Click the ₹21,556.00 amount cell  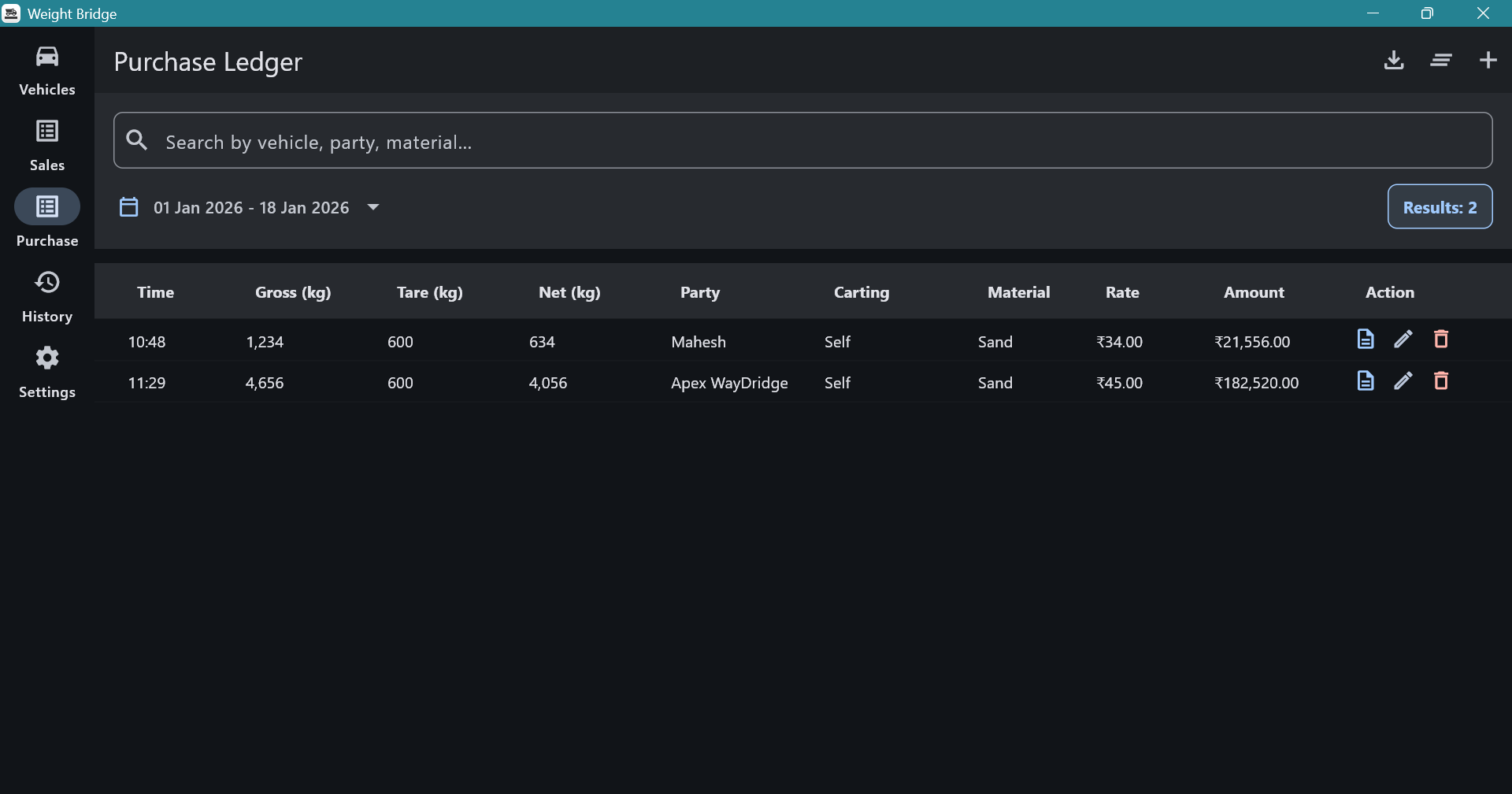(x=1252, y=342)
